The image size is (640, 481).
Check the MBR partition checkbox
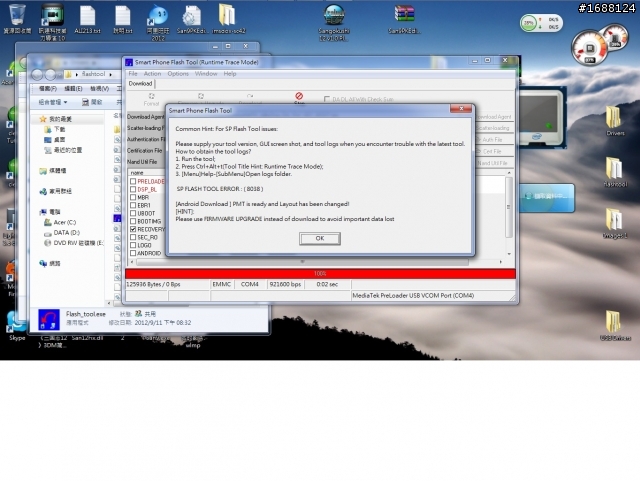click(133, 197)
